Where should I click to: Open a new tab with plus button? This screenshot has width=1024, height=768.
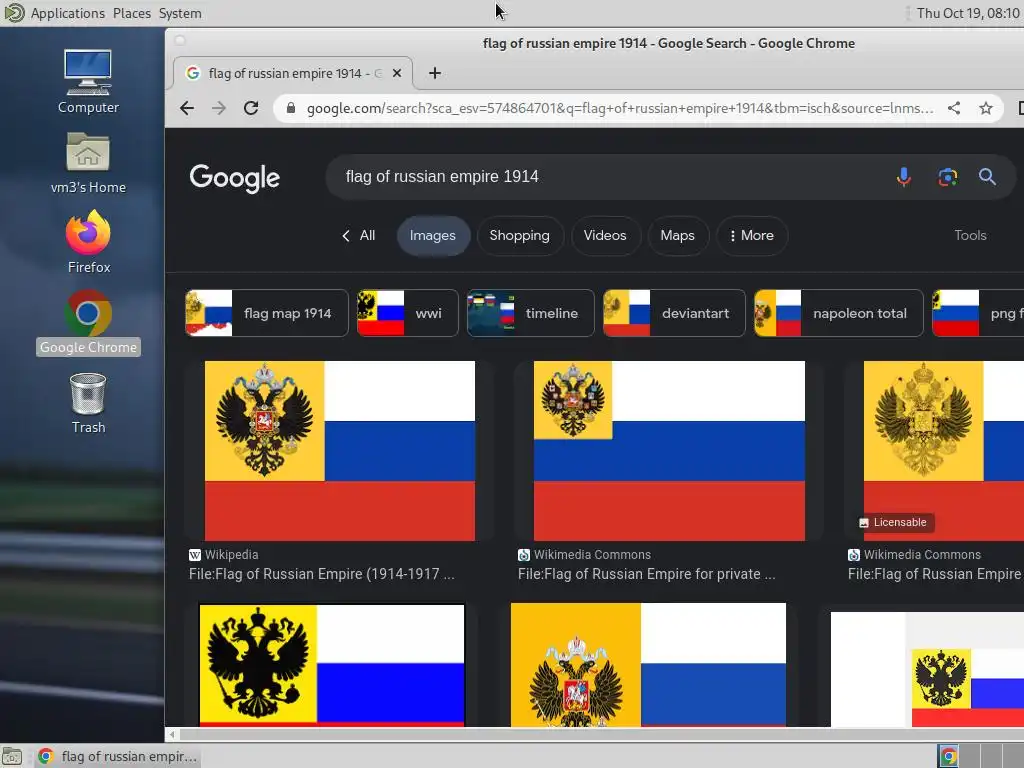click(x=435, y=73)
